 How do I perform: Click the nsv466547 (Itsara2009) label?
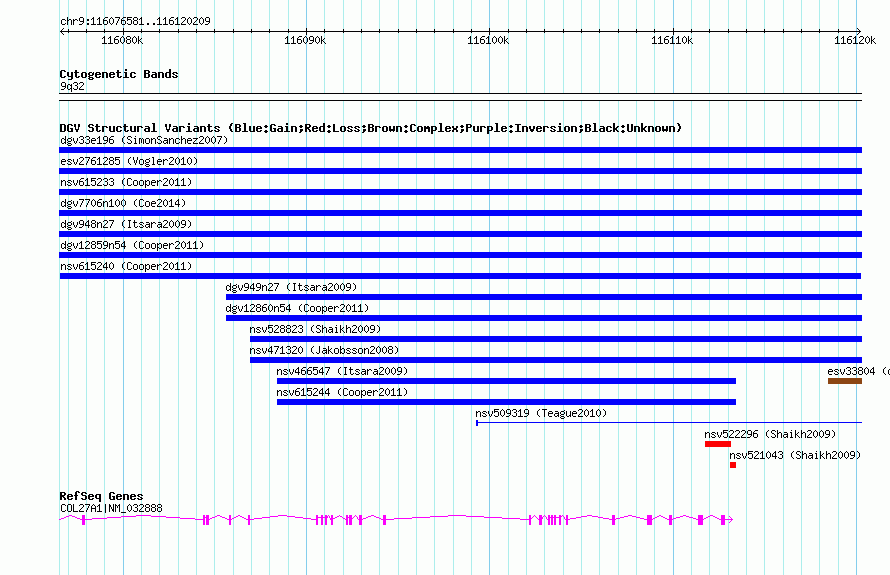point(342,371)
